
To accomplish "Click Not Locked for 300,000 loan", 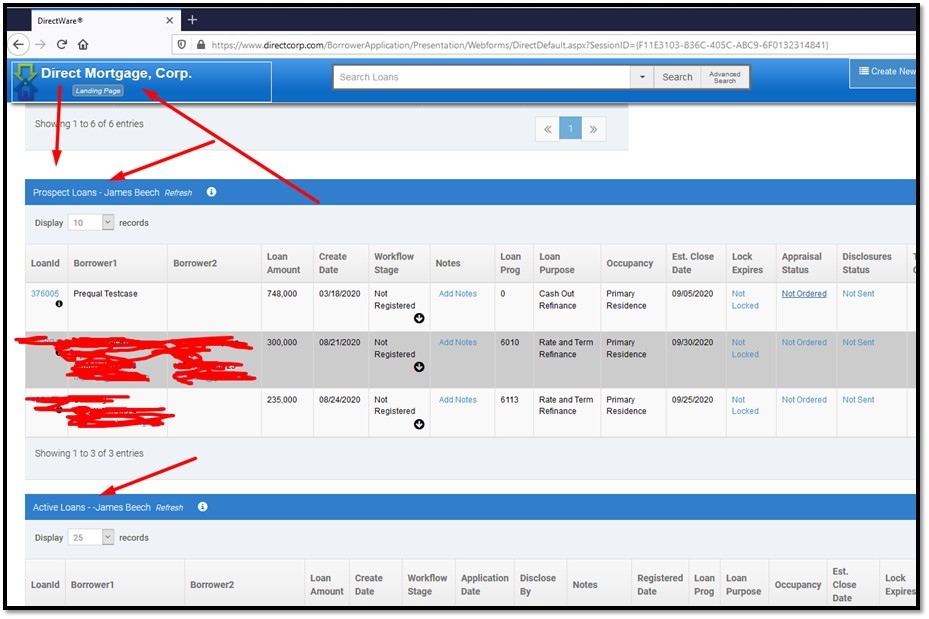I will [745, 348].
